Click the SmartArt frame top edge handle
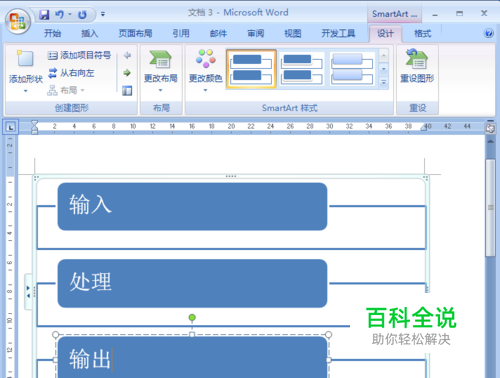This screenshot has width=500, height=378. [x=231, y=176]
